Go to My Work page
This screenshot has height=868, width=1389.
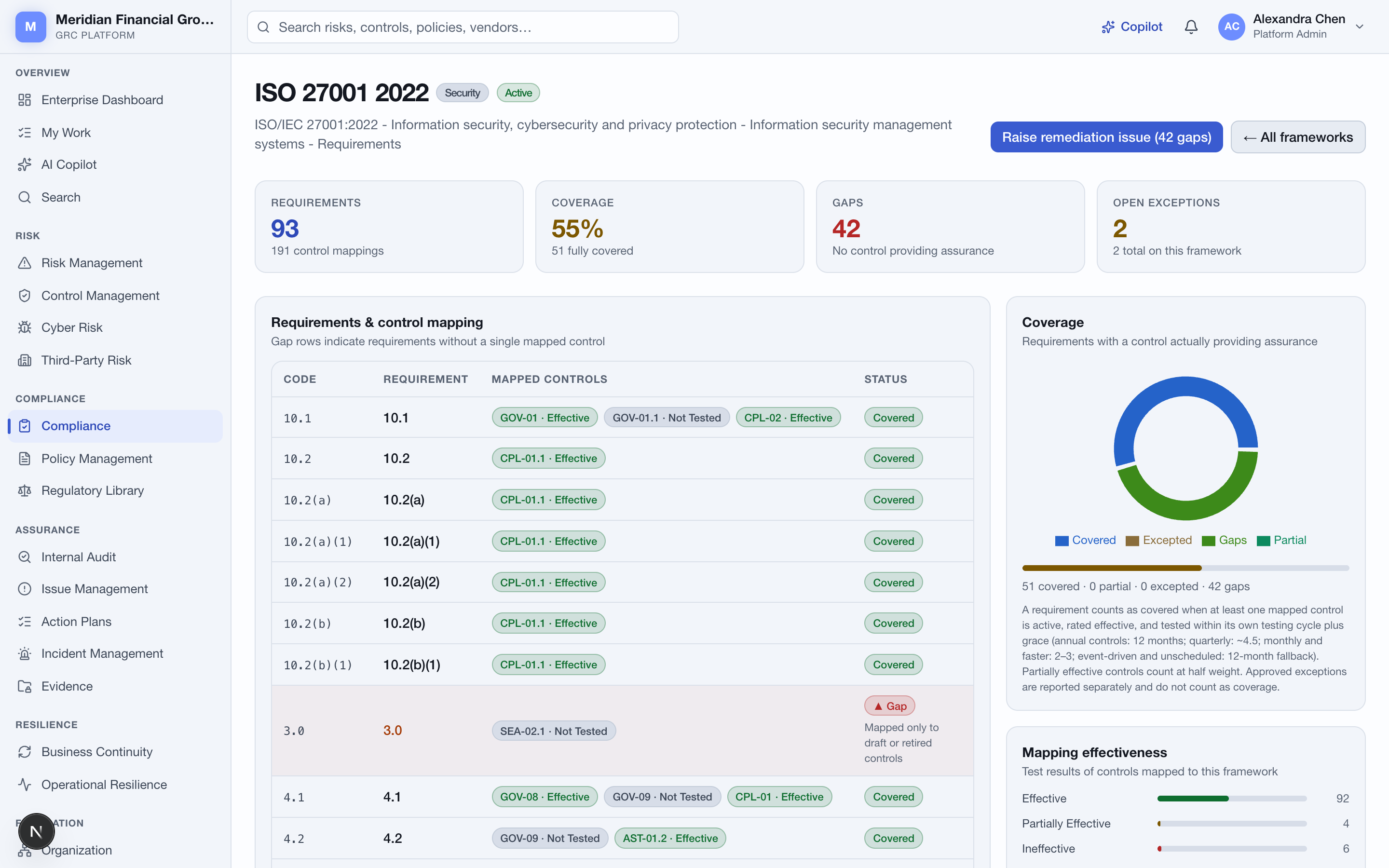115,133
